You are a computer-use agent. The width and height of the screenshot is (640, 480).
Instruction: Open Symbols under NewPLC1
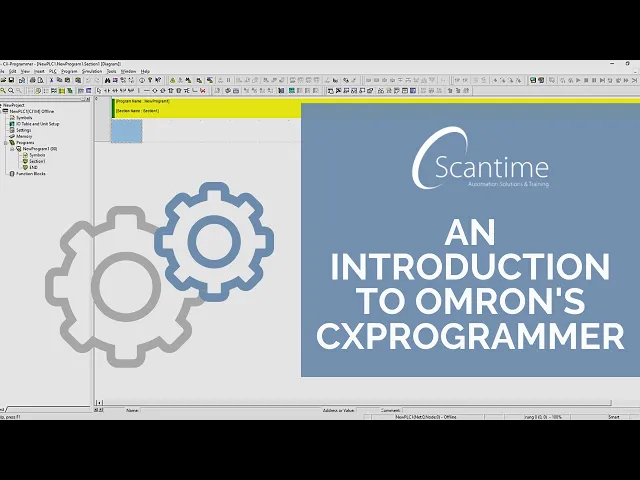point(24,118)
